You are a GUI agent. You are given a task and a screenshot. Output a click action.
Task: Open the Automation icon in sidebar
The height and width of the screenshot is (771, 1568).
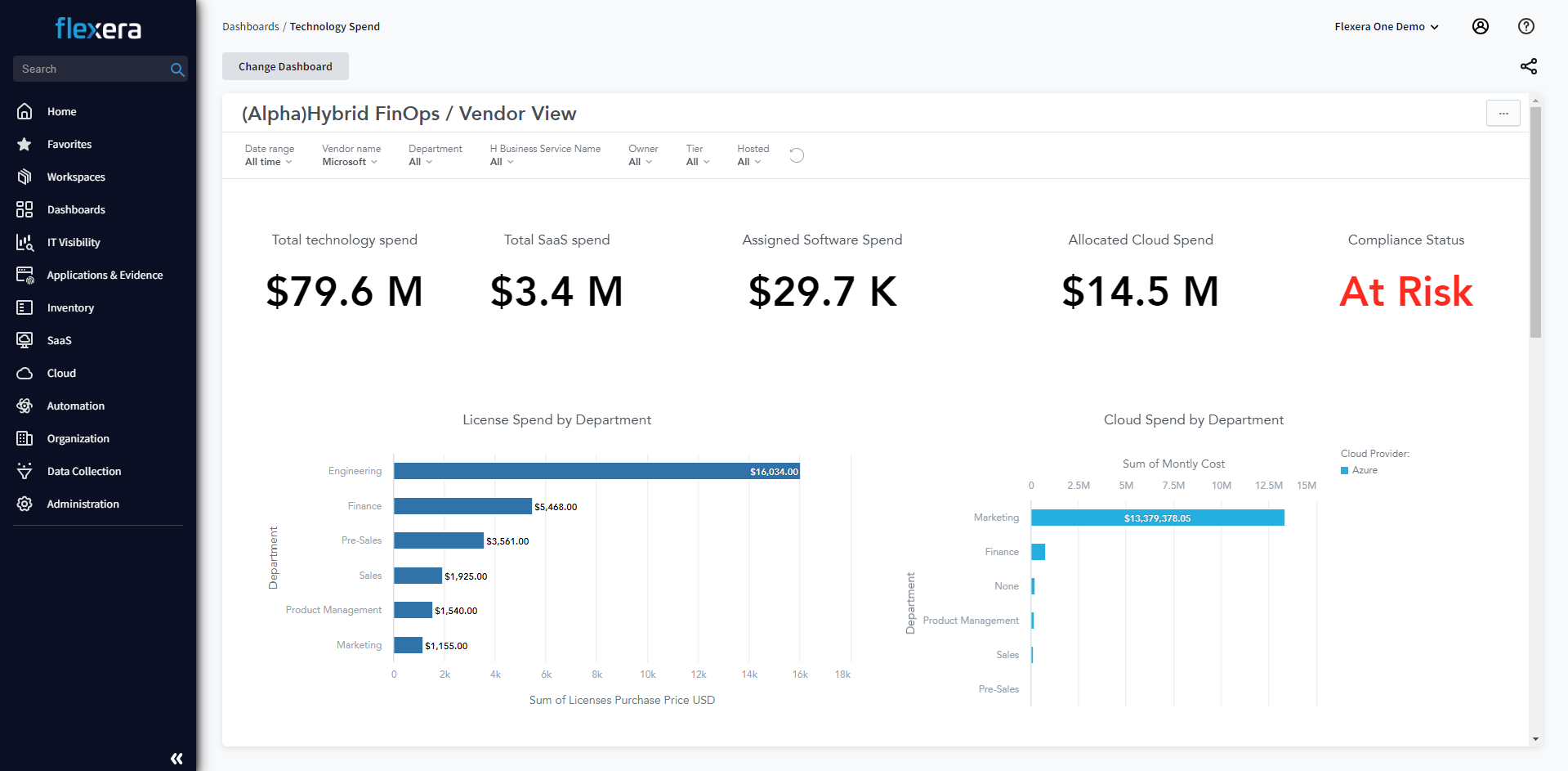pos(25,406)
